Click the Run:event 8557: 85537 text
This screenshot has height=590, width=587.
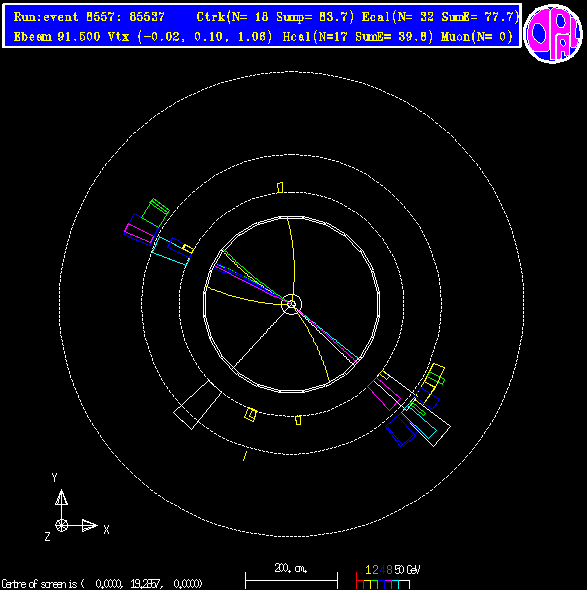[x=89, y=17]
